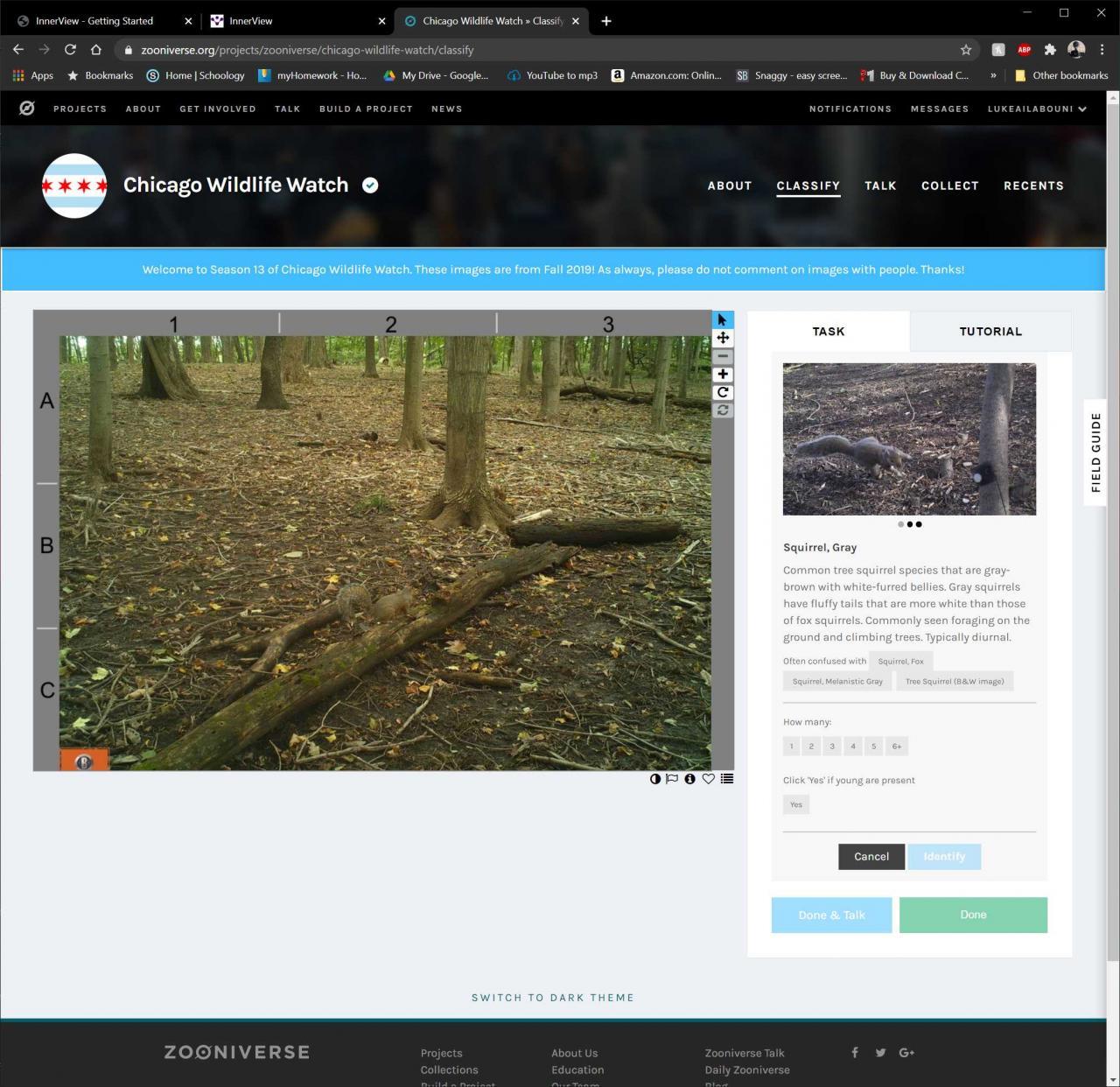Viewport: 1120px width, 1087px height.
Task: Select 3 for how many
Action: tap(832, 747)
